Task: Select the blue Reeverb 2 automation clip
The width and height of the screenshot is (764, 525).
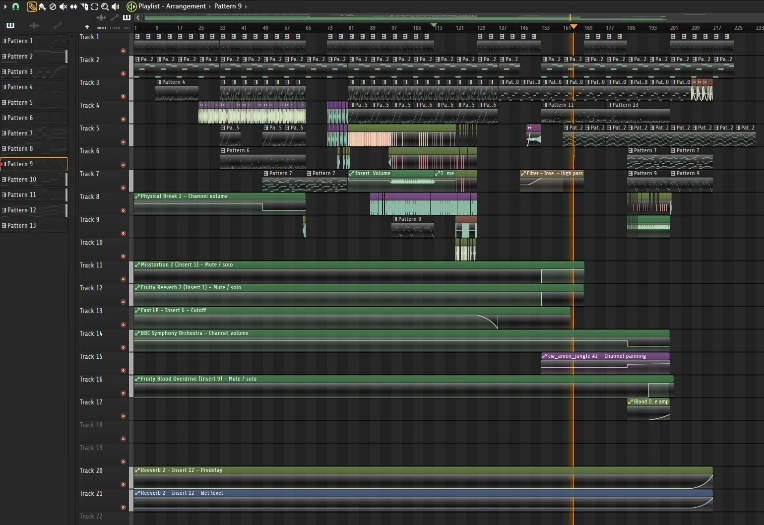Action: coord(423,500)
